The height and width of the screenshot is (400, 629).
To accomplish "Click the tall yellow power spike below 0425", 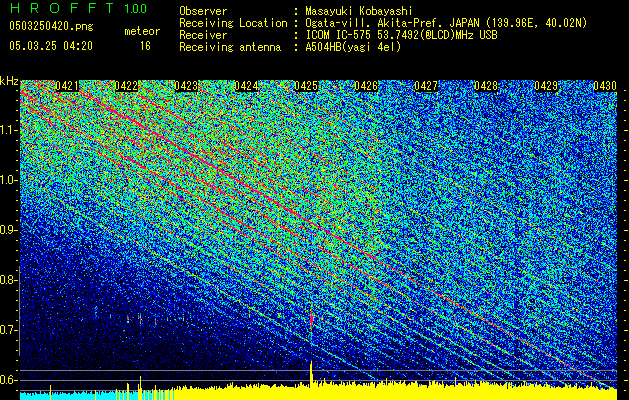I will 311,374.
